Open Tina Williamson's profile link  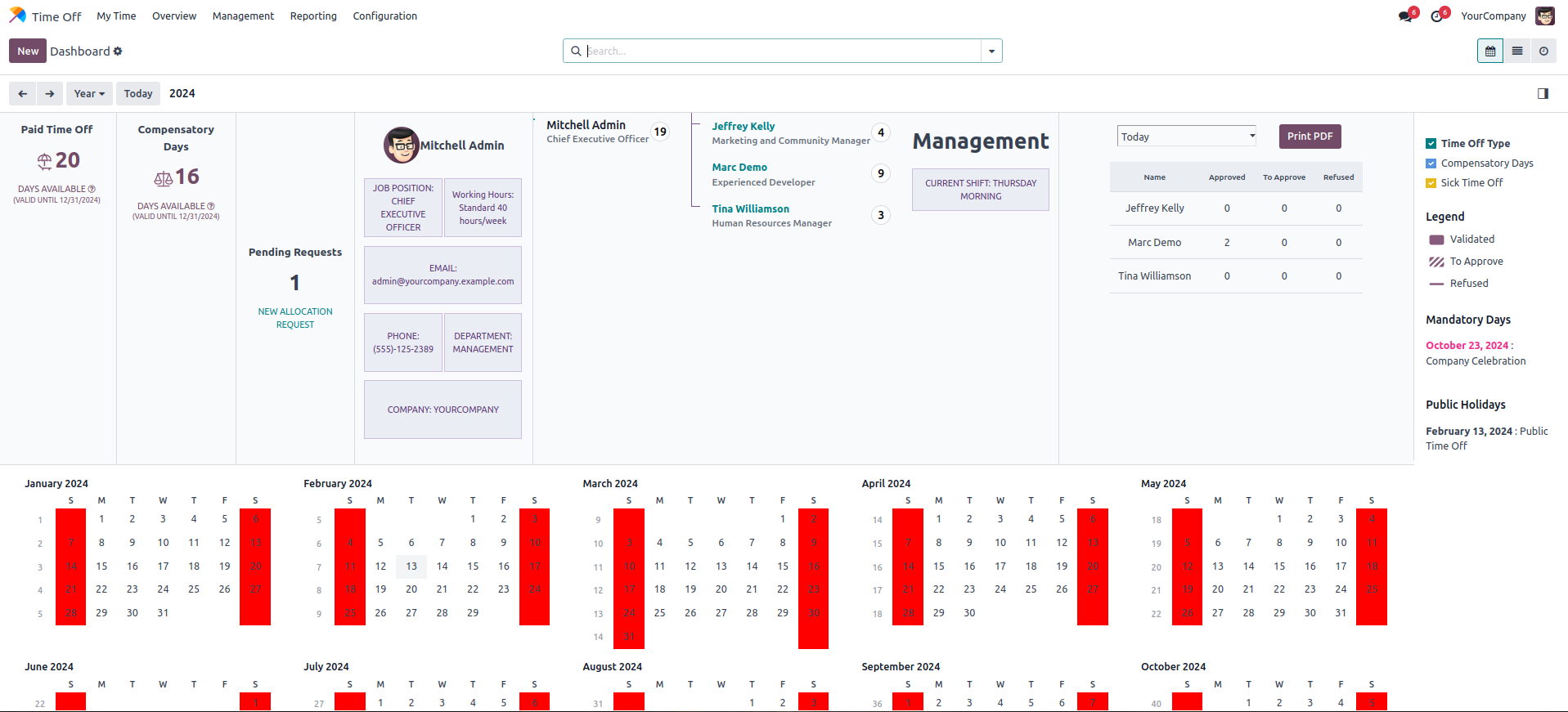click(750, 208)
